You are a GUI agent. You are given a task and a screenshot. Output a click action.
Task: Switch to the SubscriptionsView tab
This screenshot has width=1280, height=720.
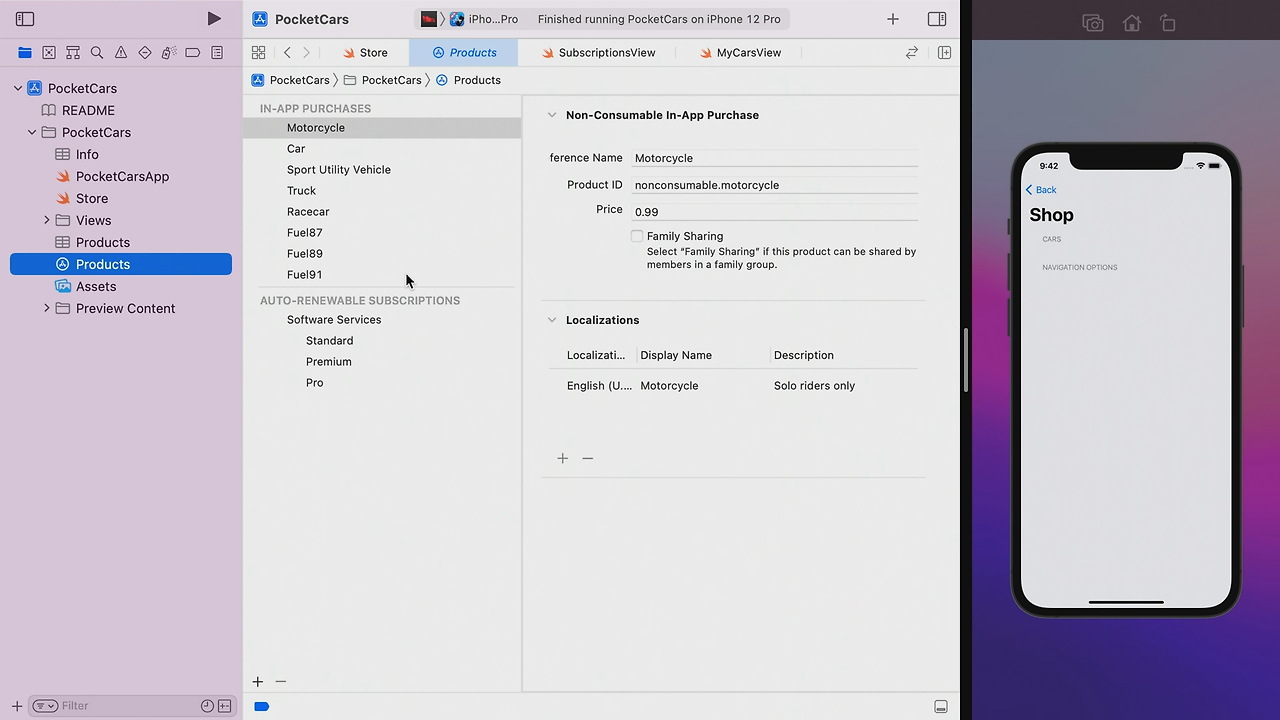click(x=599, y=52)
